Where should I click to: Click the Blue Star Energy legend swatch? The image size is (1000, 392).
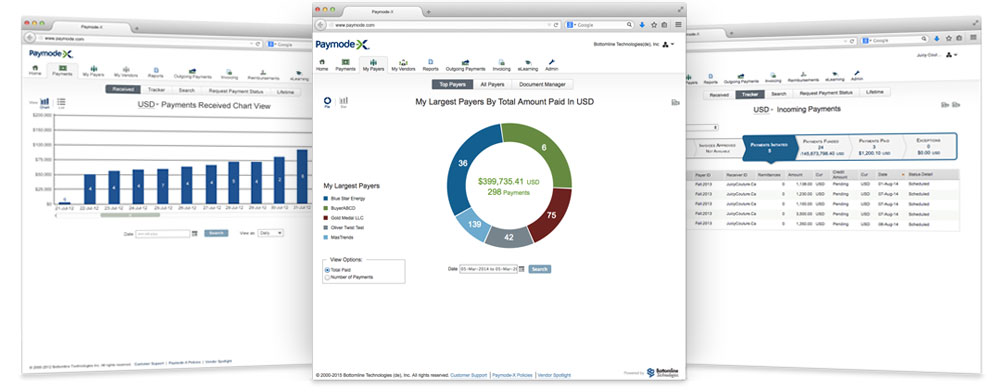326,198
